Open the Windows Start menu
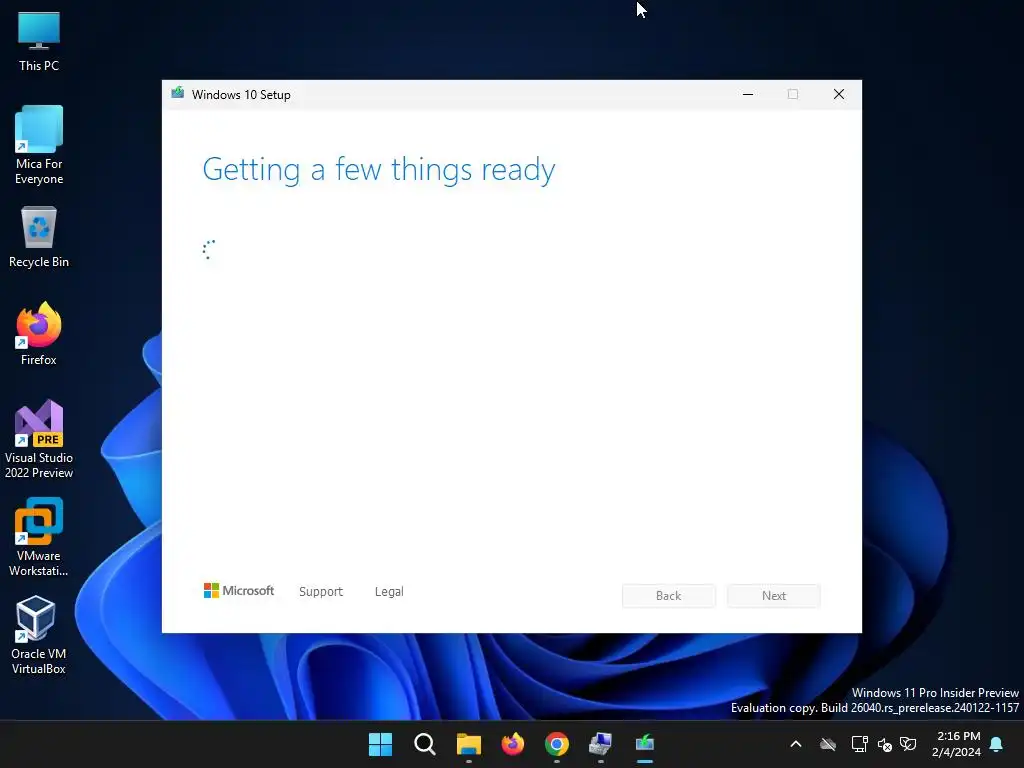This screenshot has height=768, width=1024. click(x=380, y=744)
